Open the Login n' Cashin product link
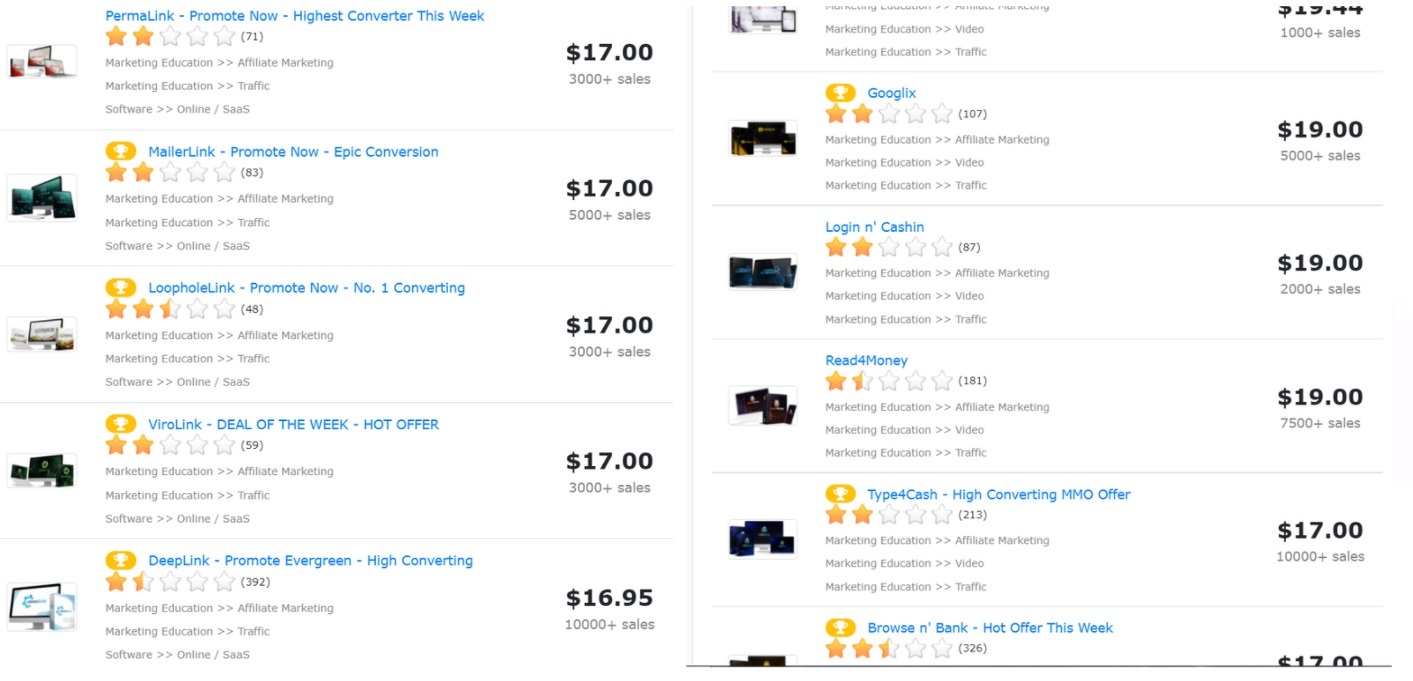This screenshot has height=681, width=1413. [875, 227]
